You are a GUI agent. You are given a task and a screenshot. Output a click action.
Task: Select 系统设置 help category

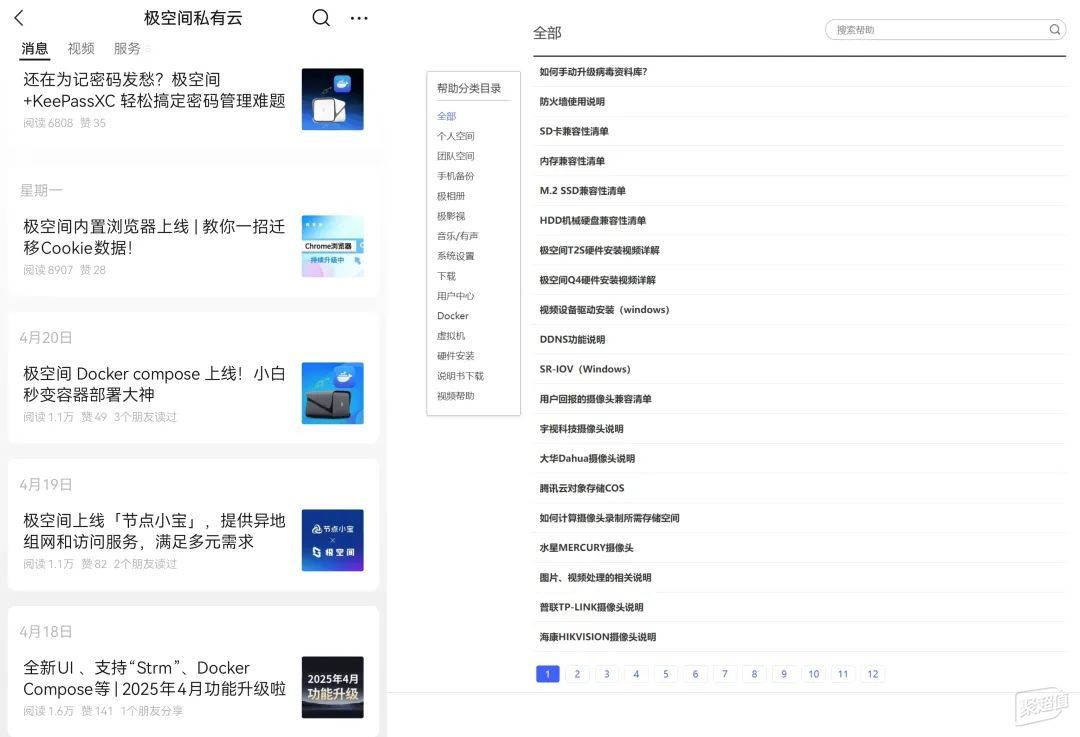click(x=455, y=256)
